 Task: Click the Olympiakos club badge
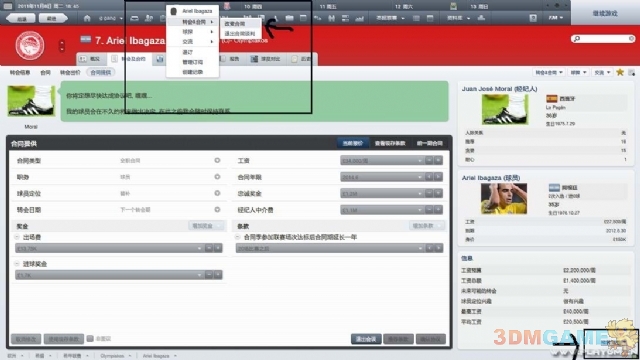[30, 45]
